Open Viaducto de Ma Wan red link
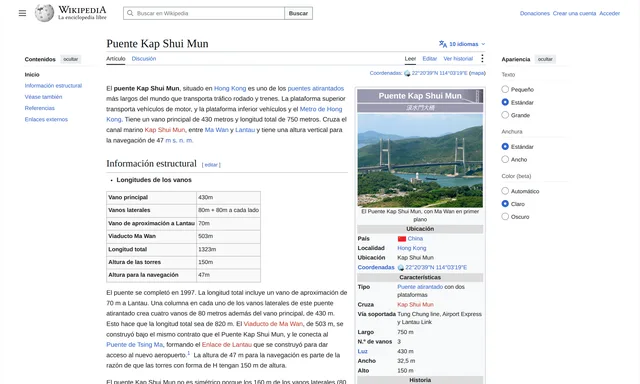The width and height of the screenshot is (640, 384). coord(273,324)
